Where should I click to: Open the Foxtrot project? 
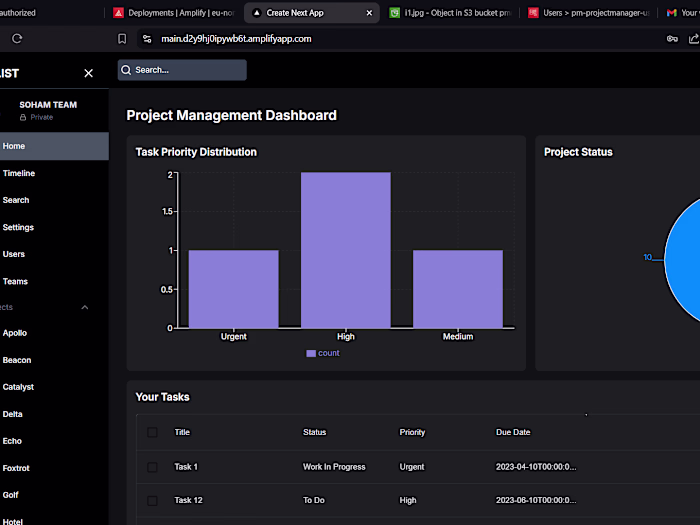pyautogui.click(x=54, y=468)
